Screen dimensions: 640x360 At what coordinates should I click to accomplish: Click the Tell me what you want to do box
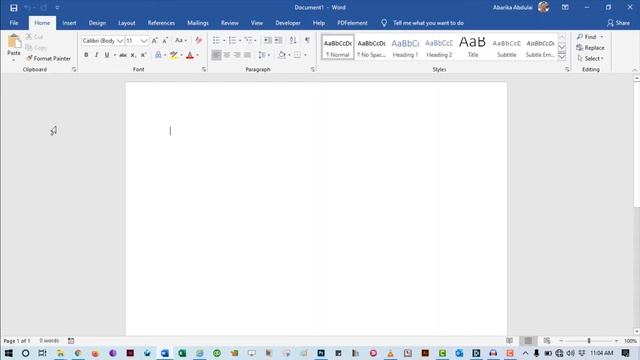point(428,23)
